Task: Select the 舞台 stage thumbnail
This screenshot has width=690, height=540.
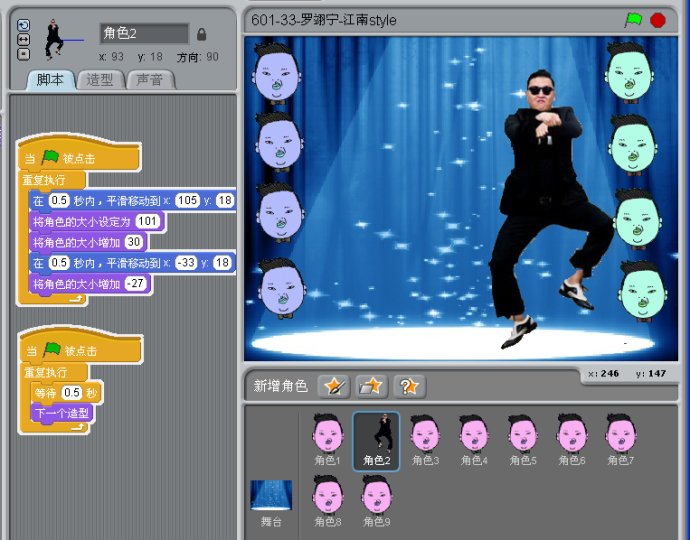Action: click(271, 503)
